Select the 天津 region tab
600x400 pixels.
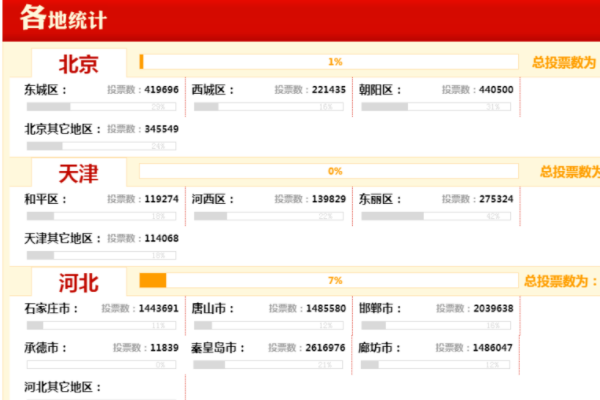pyautogui.click(x=78, y=173)
